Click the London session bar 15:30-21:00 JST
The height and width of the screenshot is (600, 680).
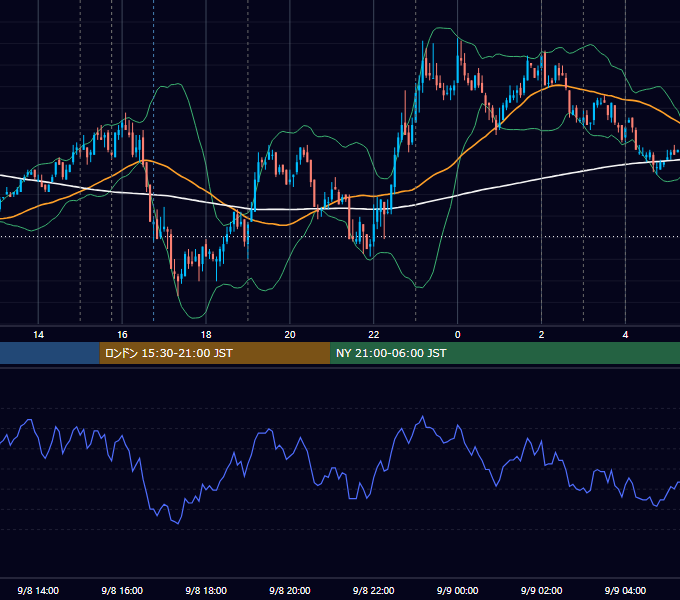click(x=215, y=353)
